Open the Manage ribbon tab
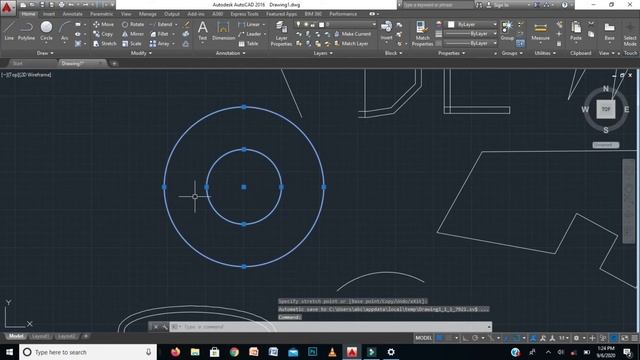 147,14
